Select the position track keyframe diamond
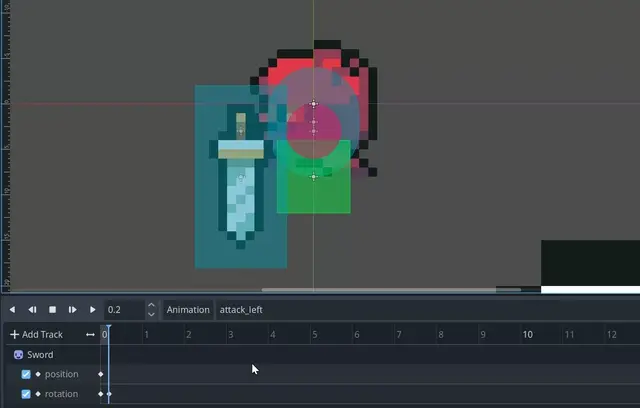 pos(101,374)
